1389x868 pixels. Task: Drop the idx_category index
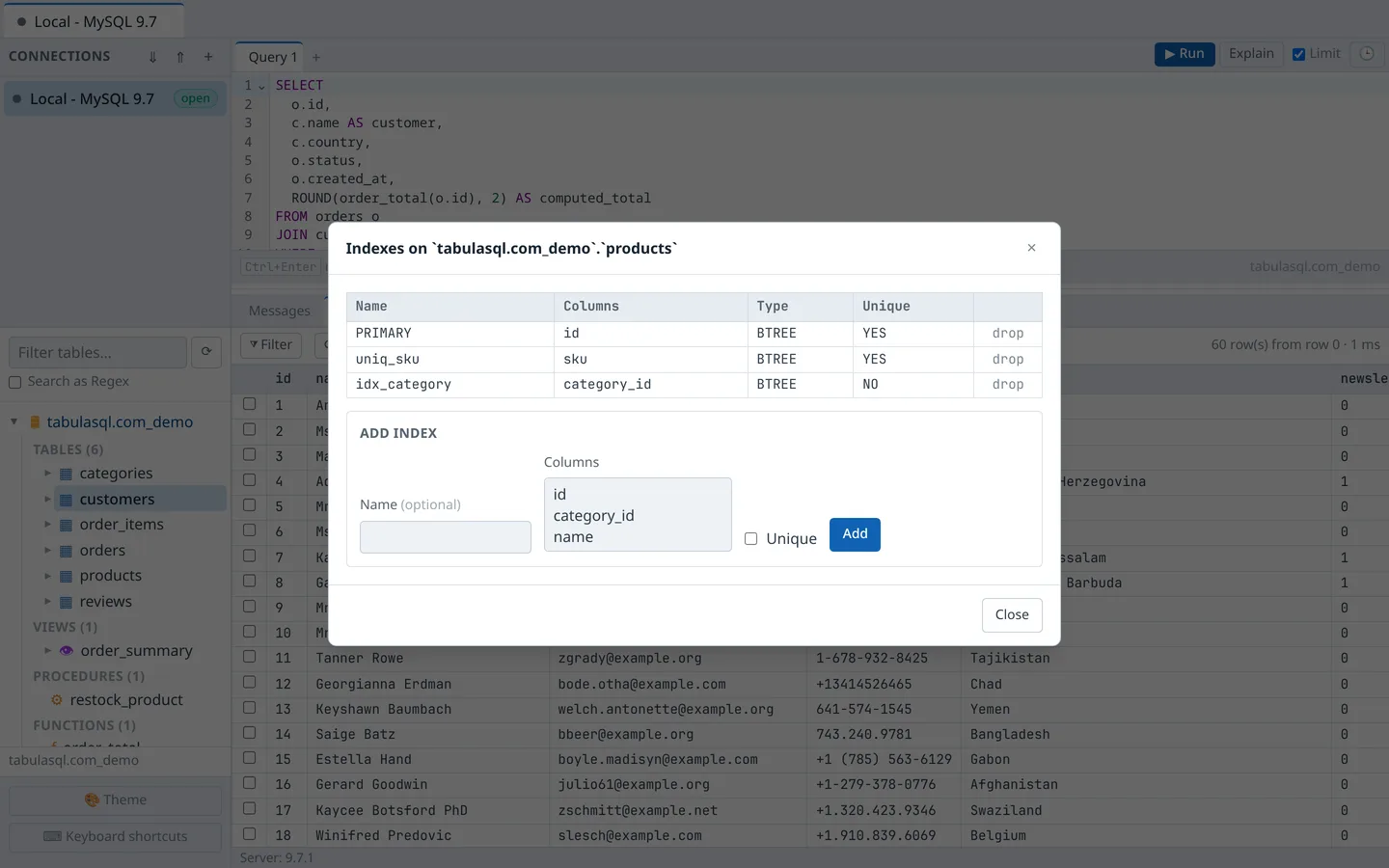(1008, 385)
